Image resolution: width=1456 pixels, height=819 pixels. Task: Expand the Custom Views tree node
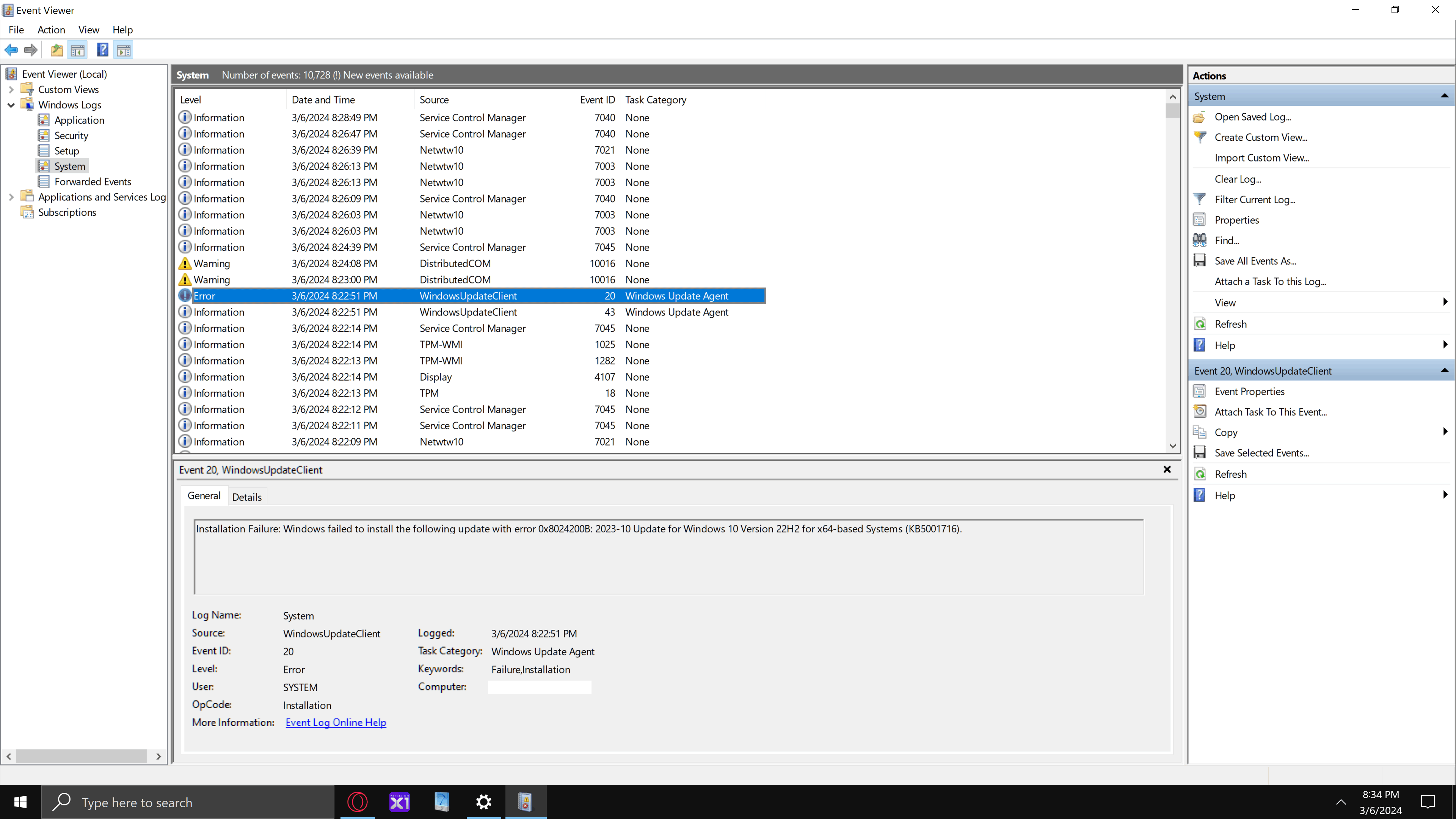(11, 89)
